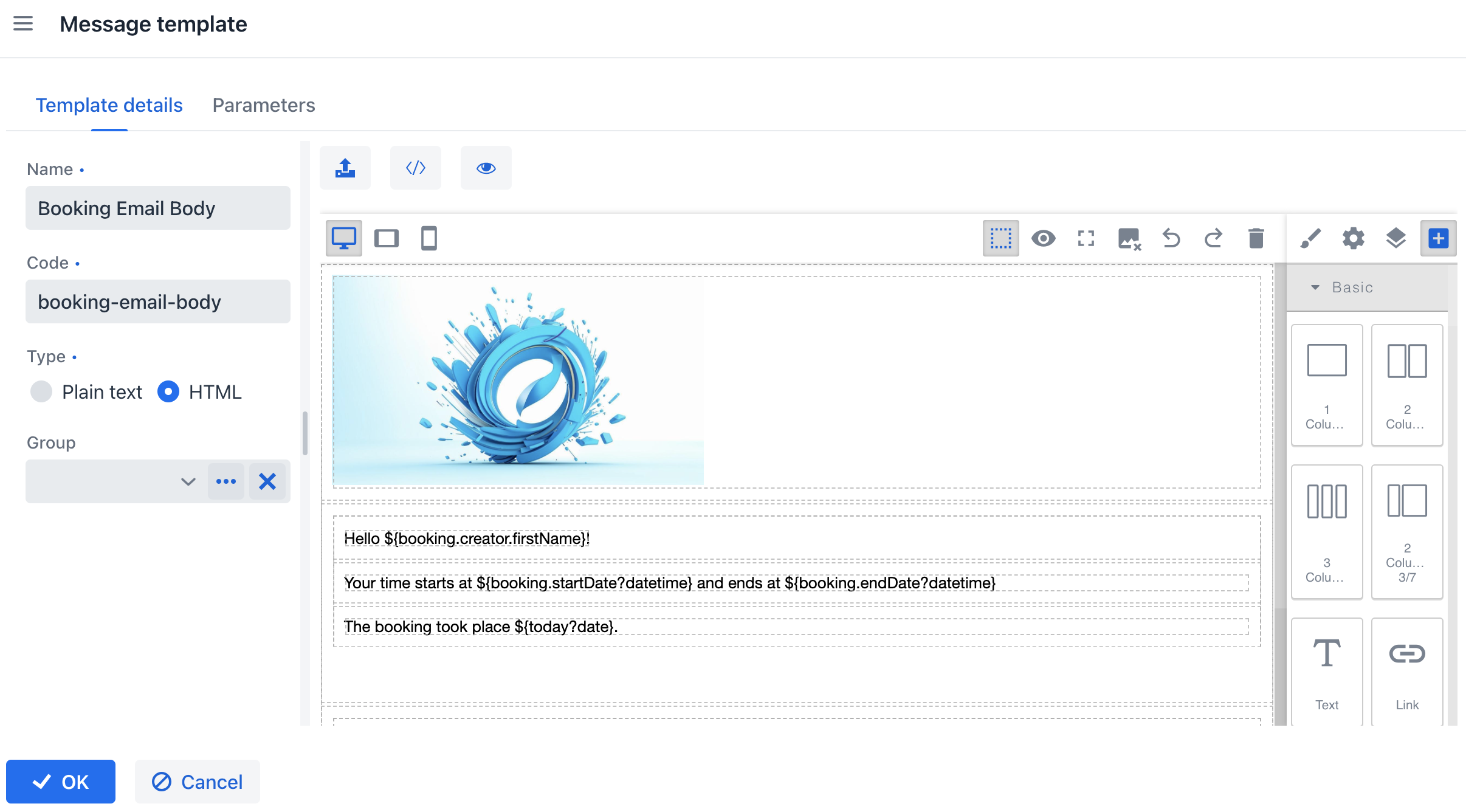Switch to the Parameters tab
1466x812 pixels.
pos(263,105)
